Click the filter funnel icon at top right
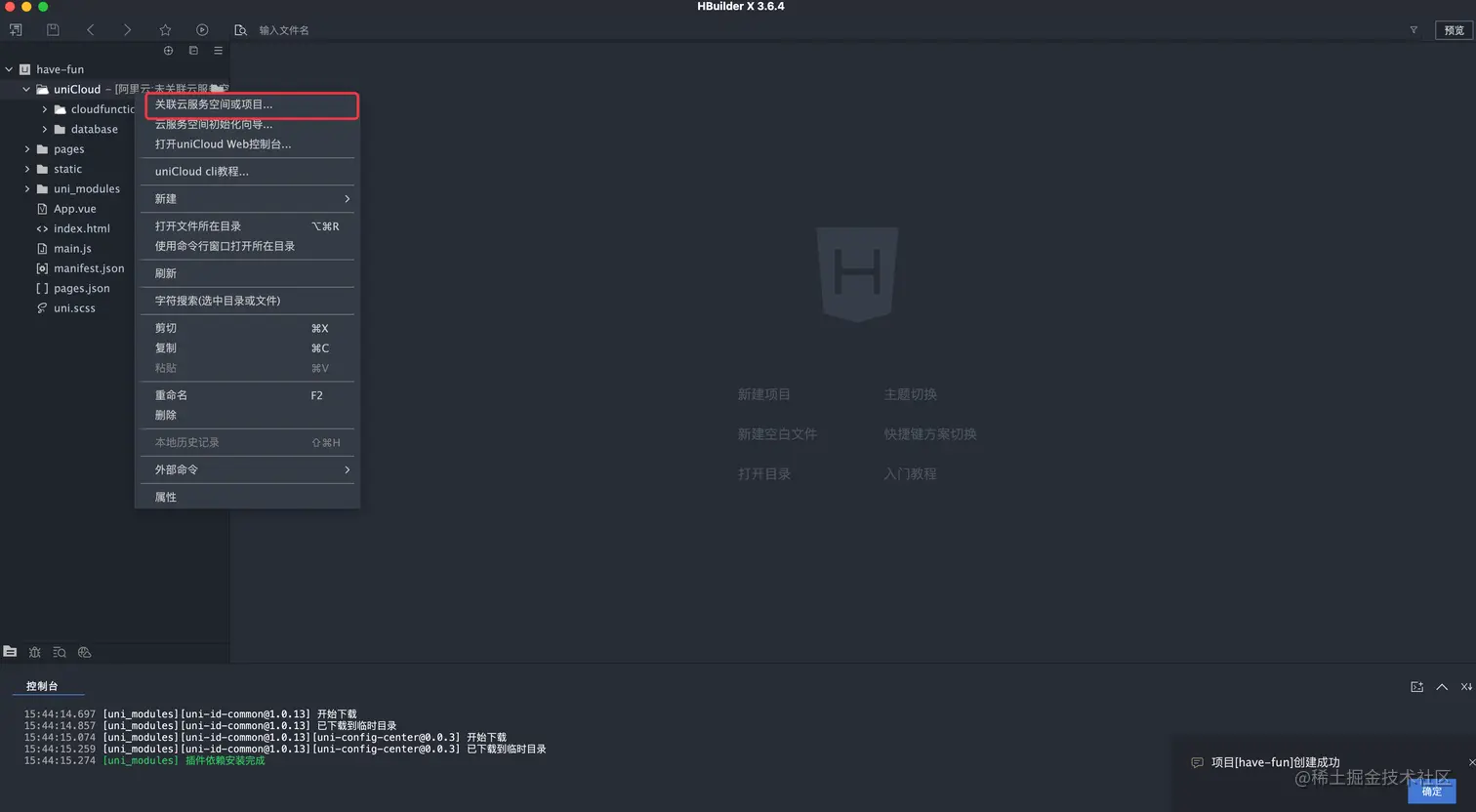 pyautogui.click(x=1414, y=30)
